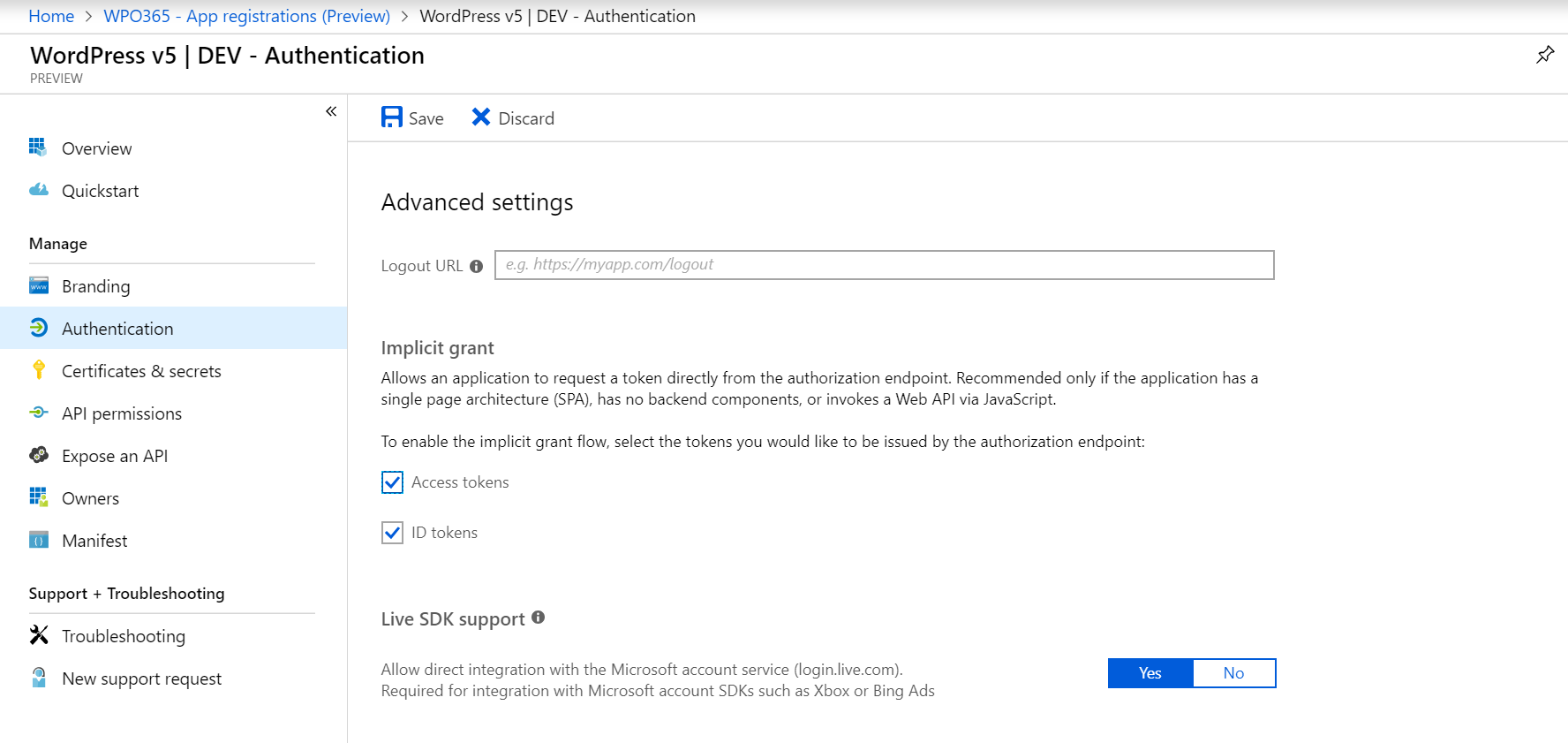This screenshot has width=1568, height=743.
Task: Open the Expose an API page
Action: click(x=173, y=456)
